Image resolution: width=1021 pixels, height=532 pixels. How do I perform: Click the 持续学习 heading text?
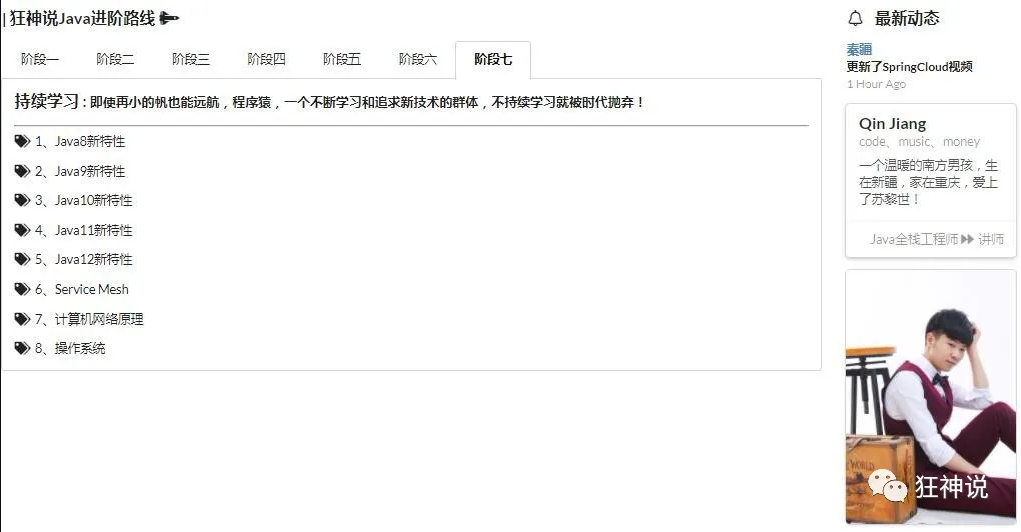(x=46, y=101)
